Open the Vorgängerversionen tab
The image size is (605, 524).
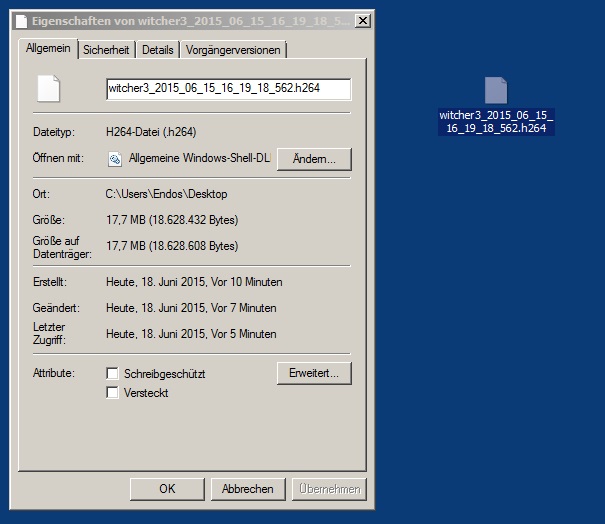(x=233, y=50)
